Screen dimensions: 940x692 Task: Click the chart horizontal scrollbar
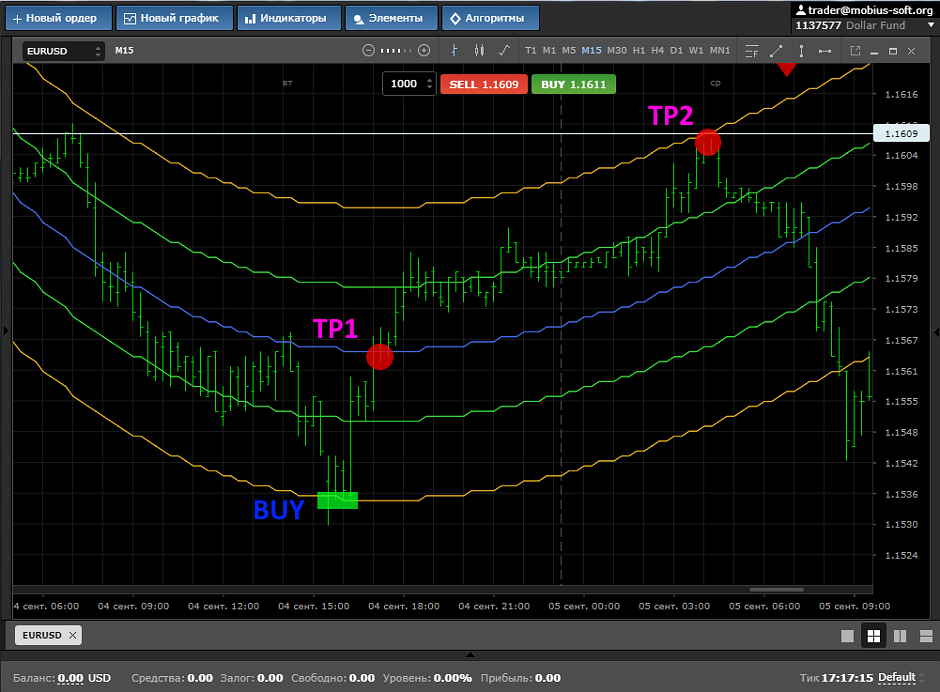click(776, 589)
